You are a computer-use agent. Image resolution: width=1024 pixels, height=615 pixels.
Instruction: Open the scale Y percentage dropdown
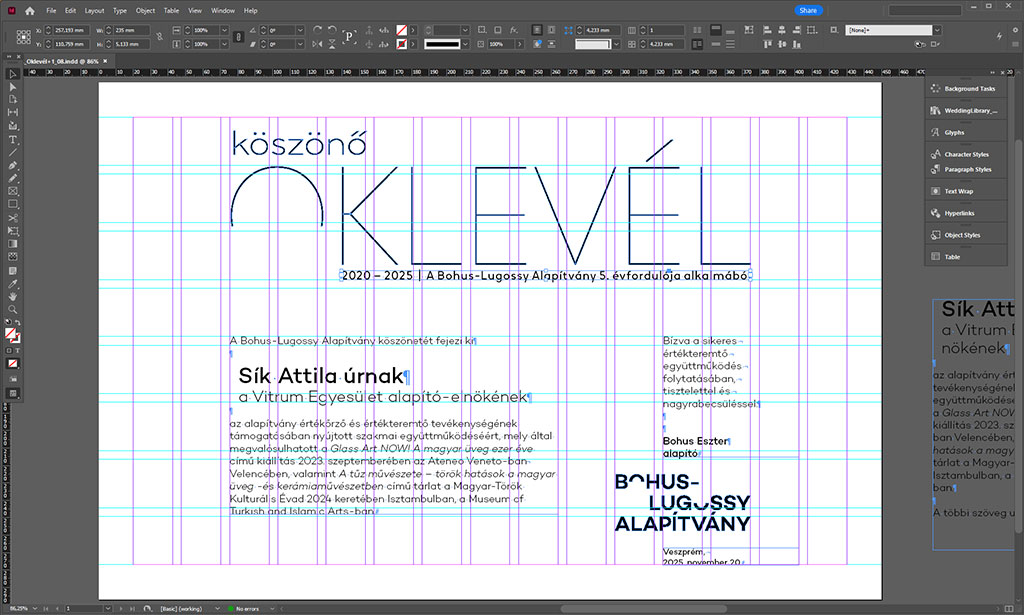coord(224,44)
